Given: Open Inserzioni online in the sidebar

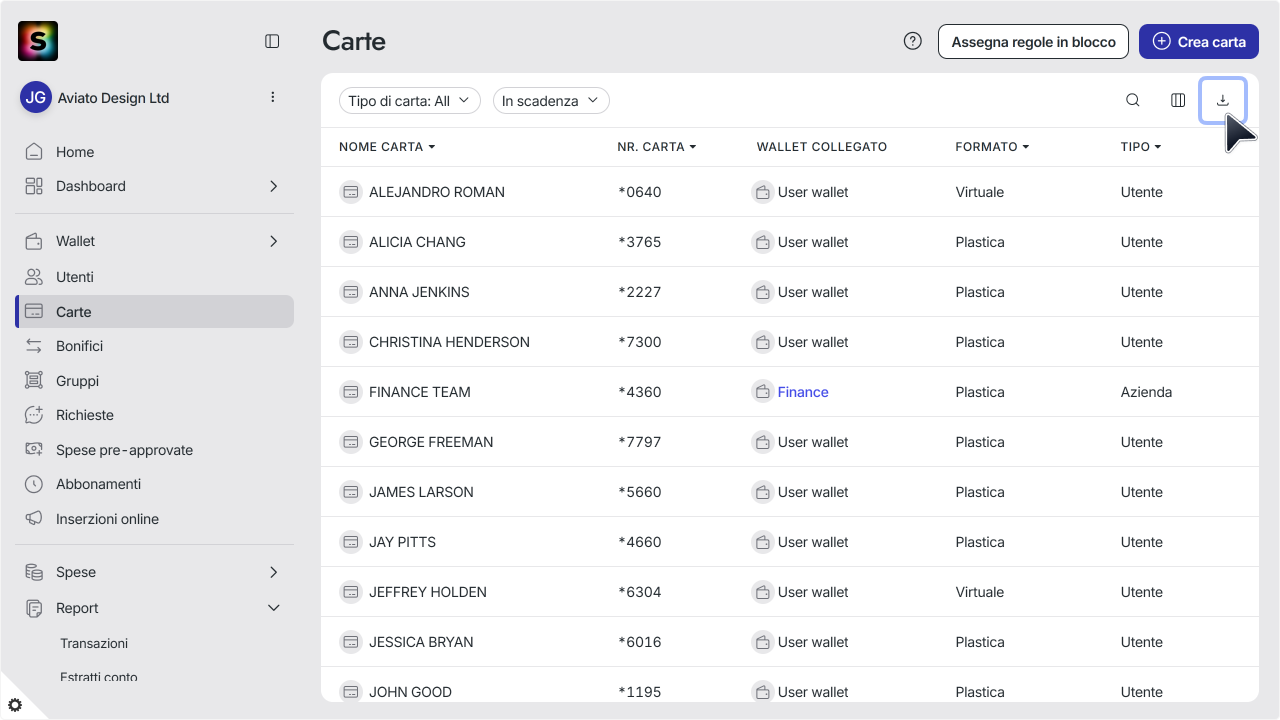Looking at the screenshot, I should (x=154, y=519).
